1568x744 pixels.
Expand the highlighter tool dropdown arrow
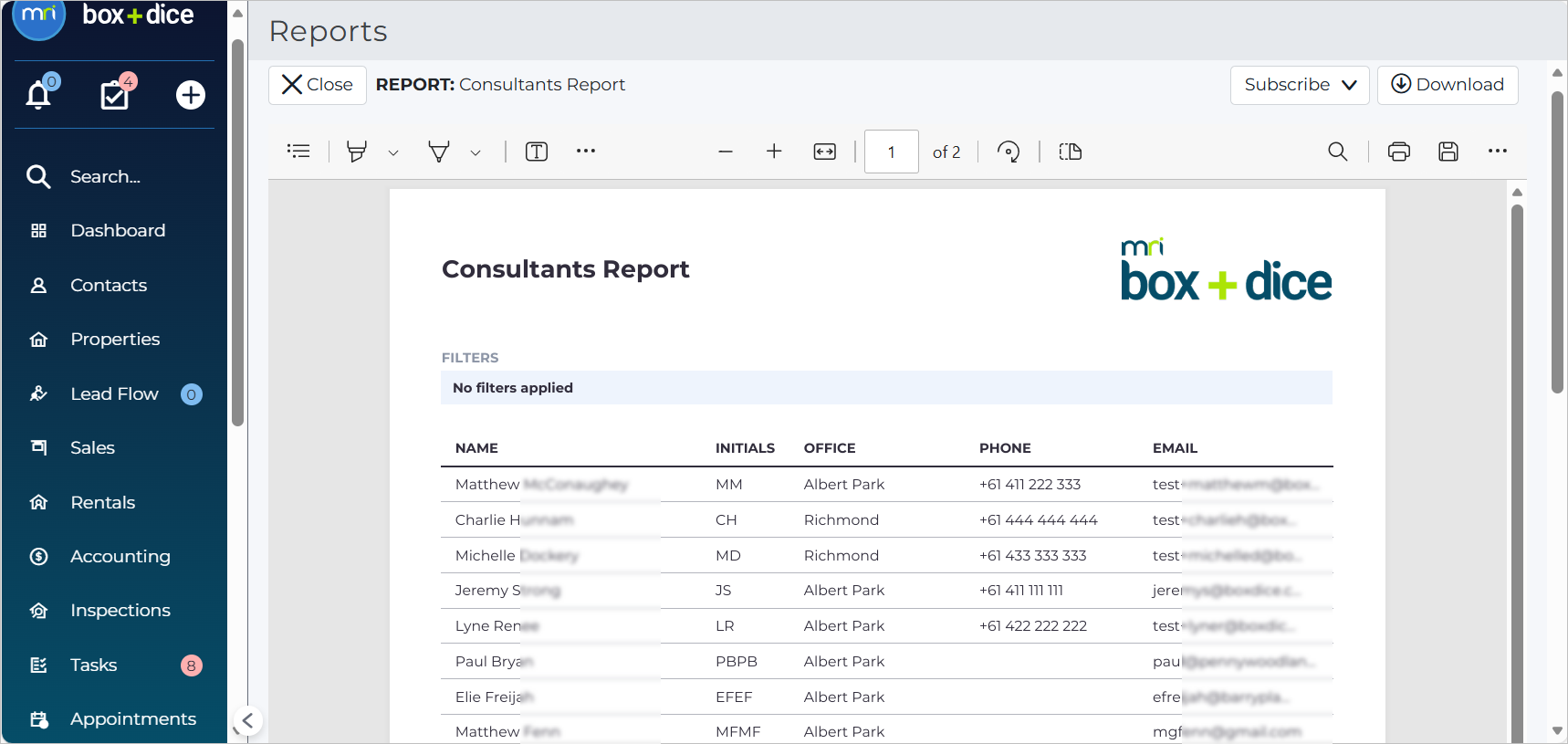point(393,153)
